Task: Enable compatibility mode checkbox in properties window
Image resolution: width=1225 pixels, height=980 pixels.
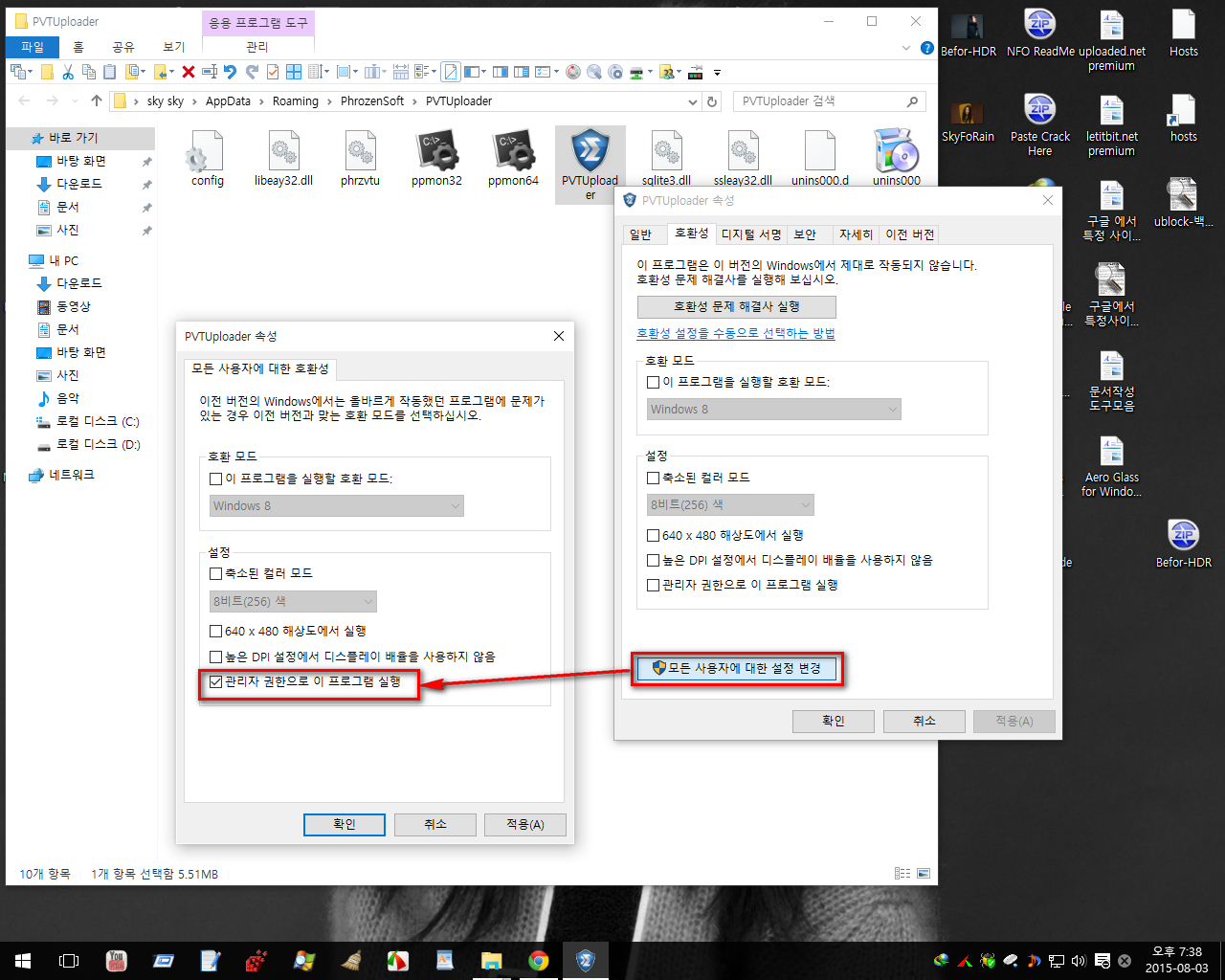Action: coord(653,382)
